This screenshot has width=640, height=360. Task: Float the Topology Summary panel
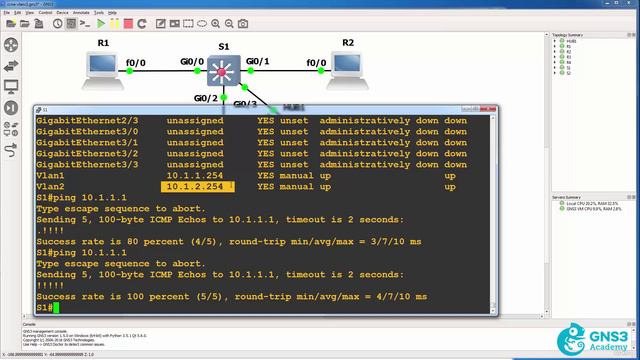(x=629, y=35)
